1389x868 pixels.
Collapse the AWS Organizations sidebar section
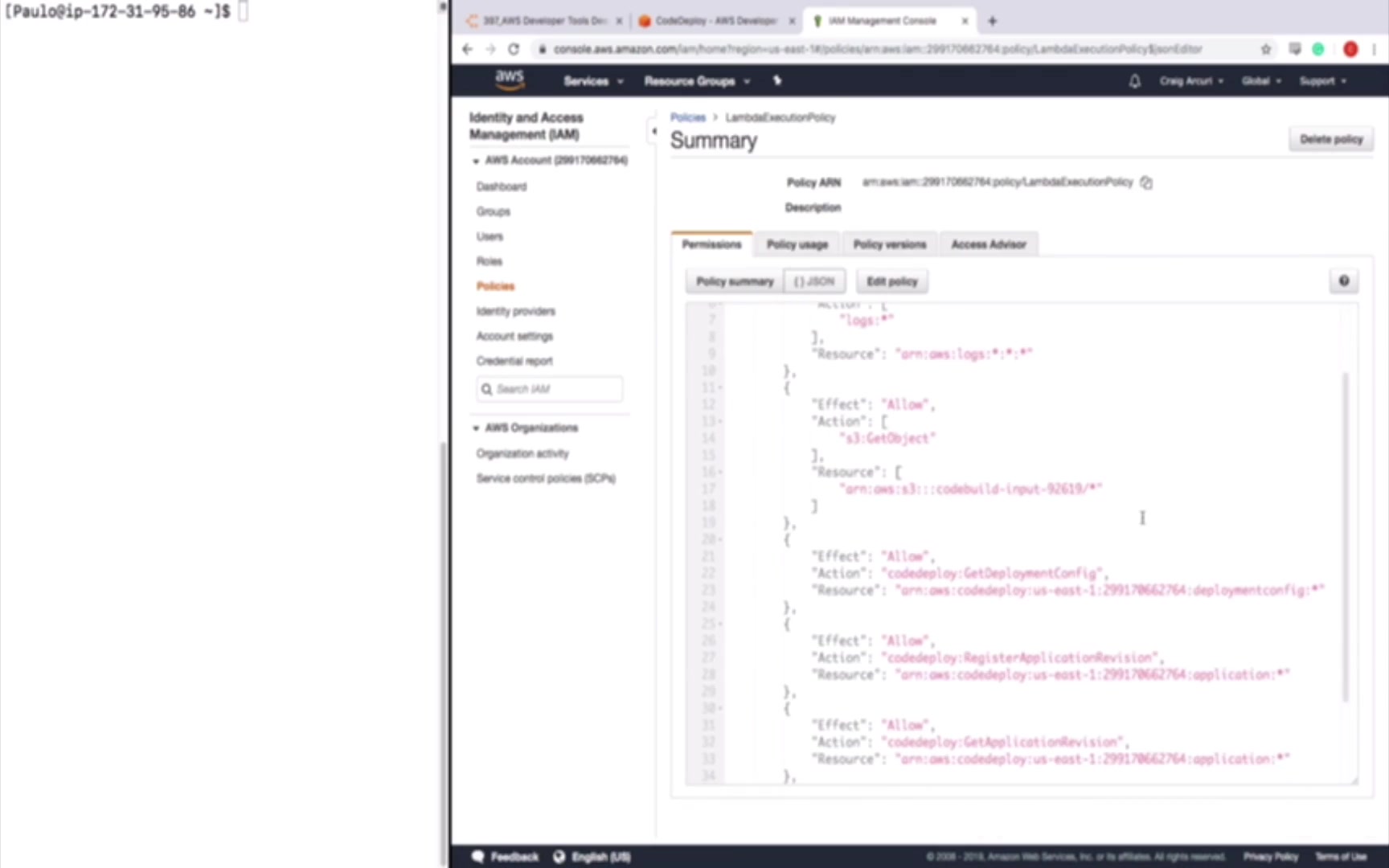tap(476, 428)
